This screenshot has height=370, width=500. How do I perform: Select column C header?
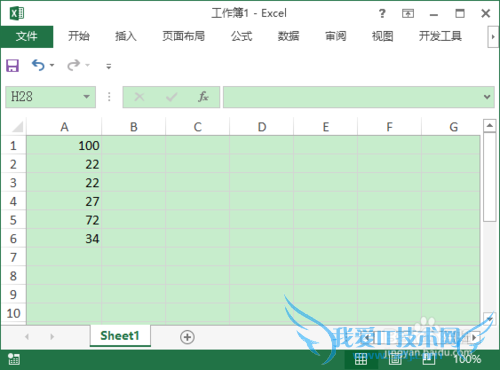tap(197, 127)
